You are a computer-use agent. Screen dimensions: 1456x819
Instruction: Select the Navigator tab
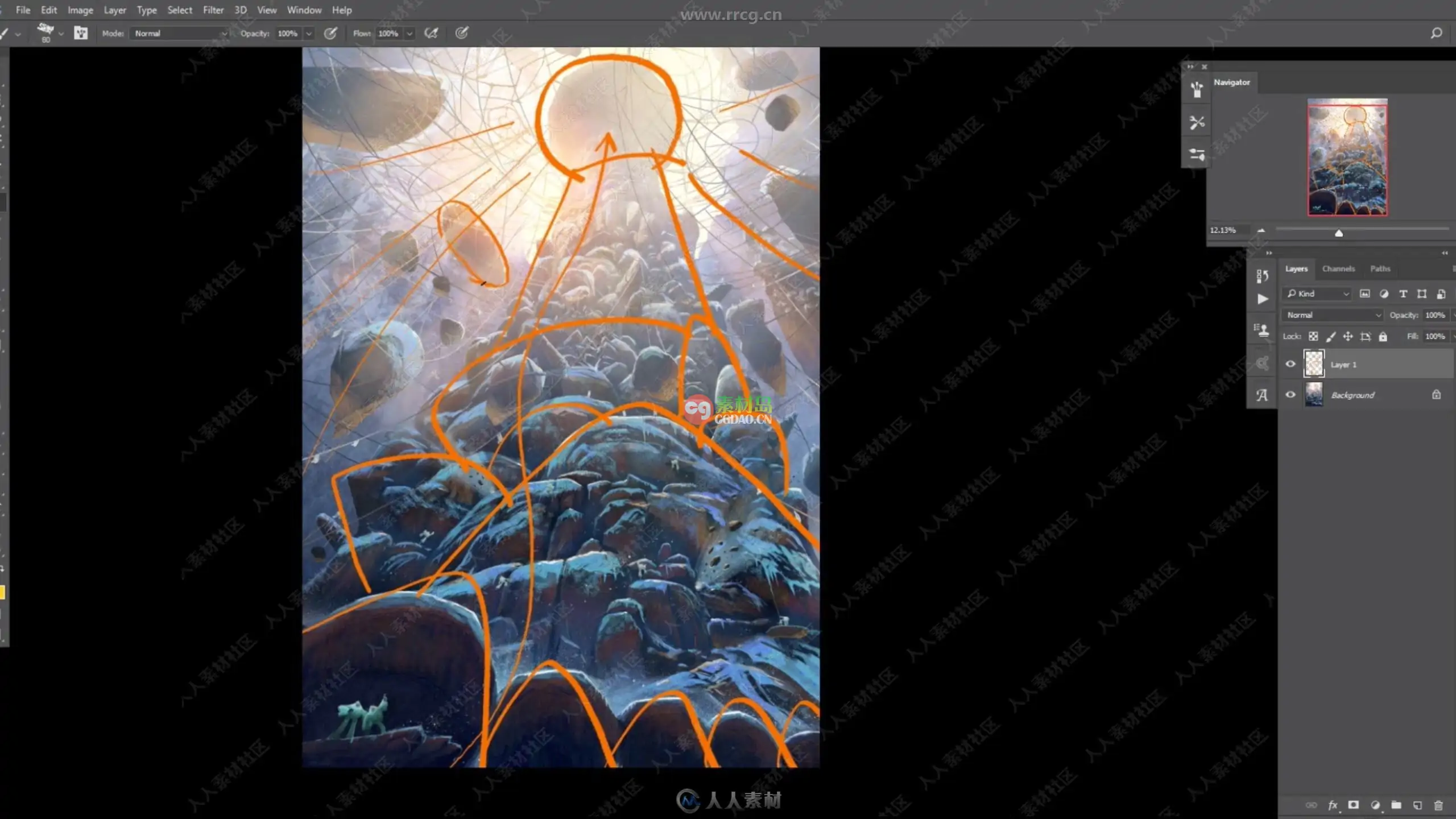pos(1232,82)
